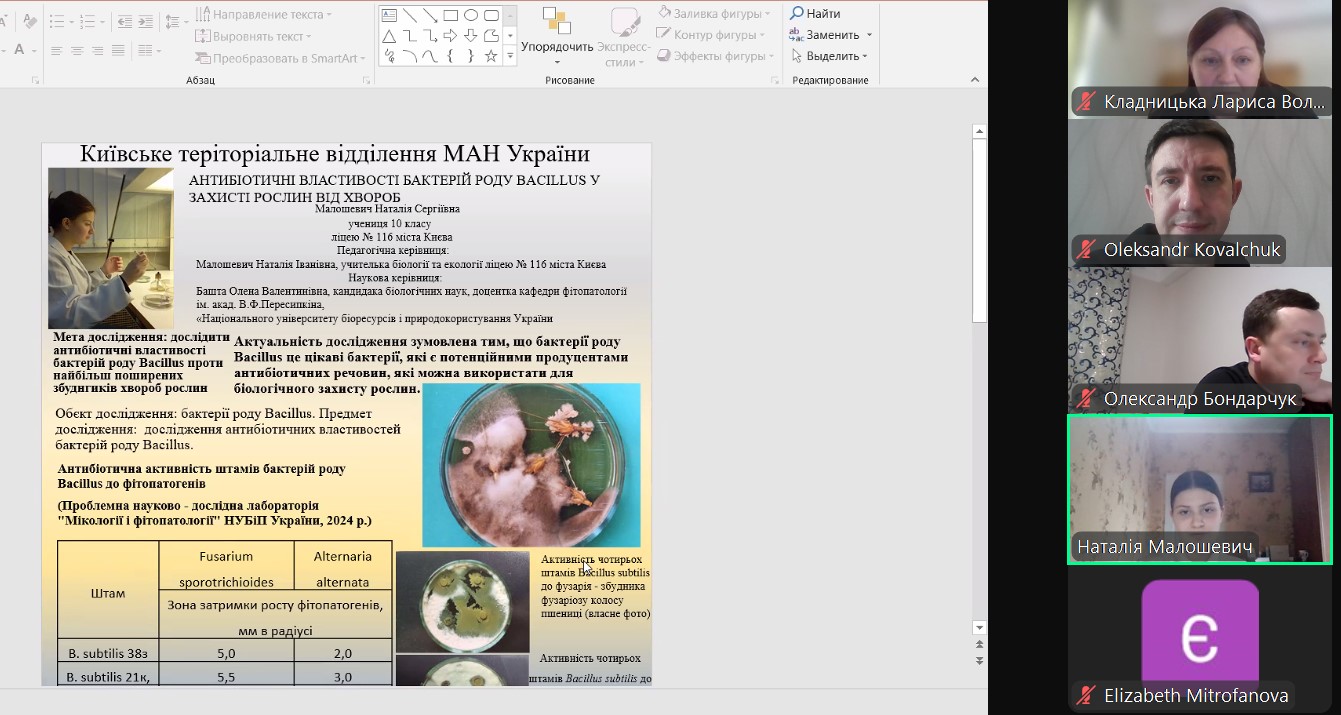
Task: Select the text box shape
Action: tap(389, 15)
